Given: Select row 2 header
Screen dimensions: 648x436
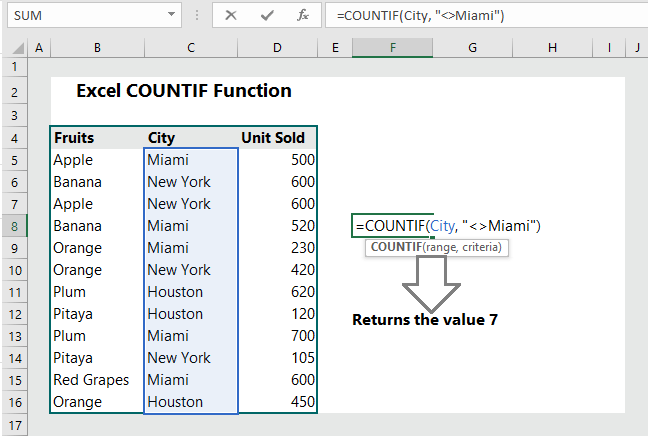Looking at the screenshot, I should coord(14,92).
